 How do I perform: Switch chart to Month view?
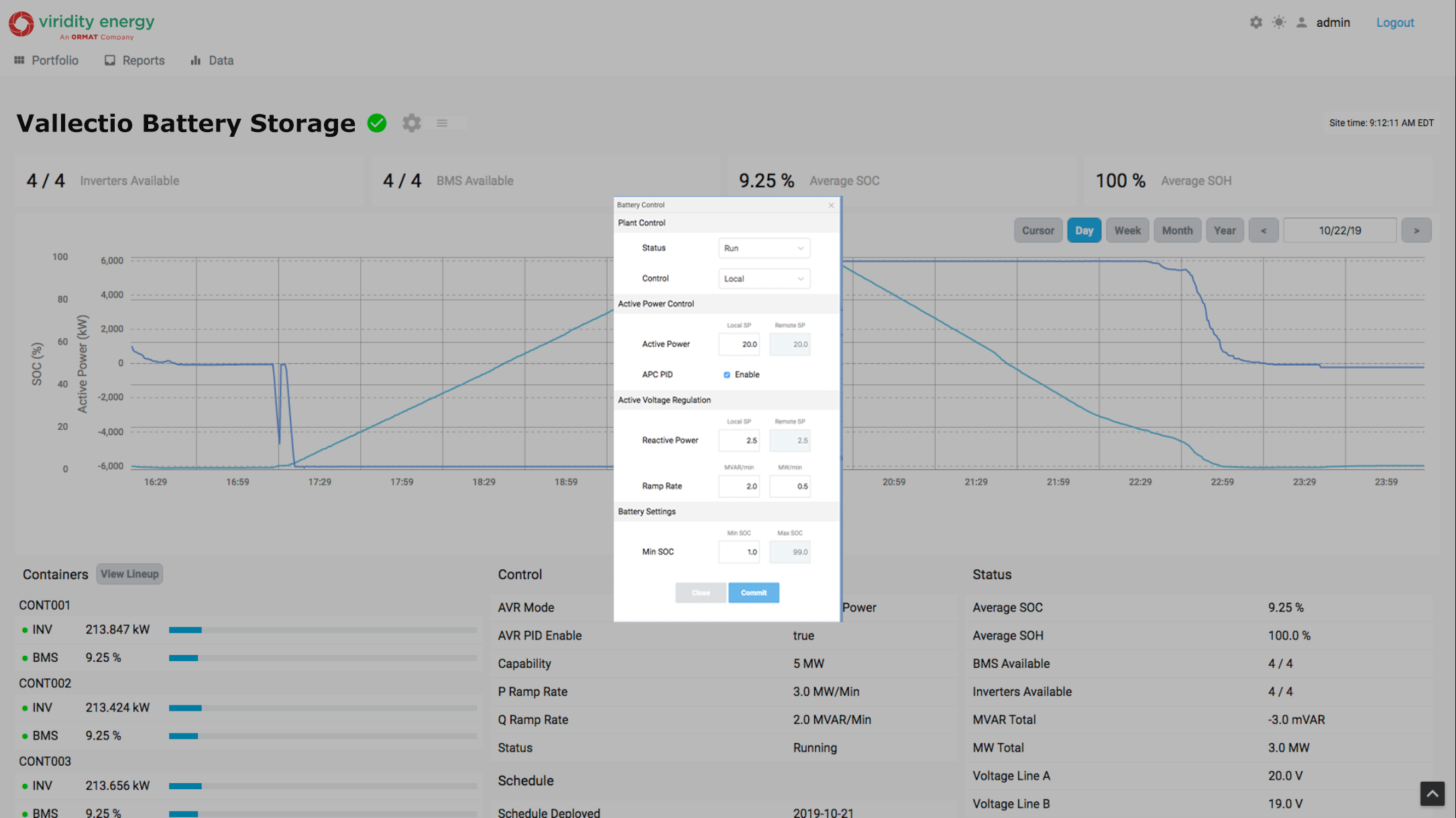point(1177,231)
